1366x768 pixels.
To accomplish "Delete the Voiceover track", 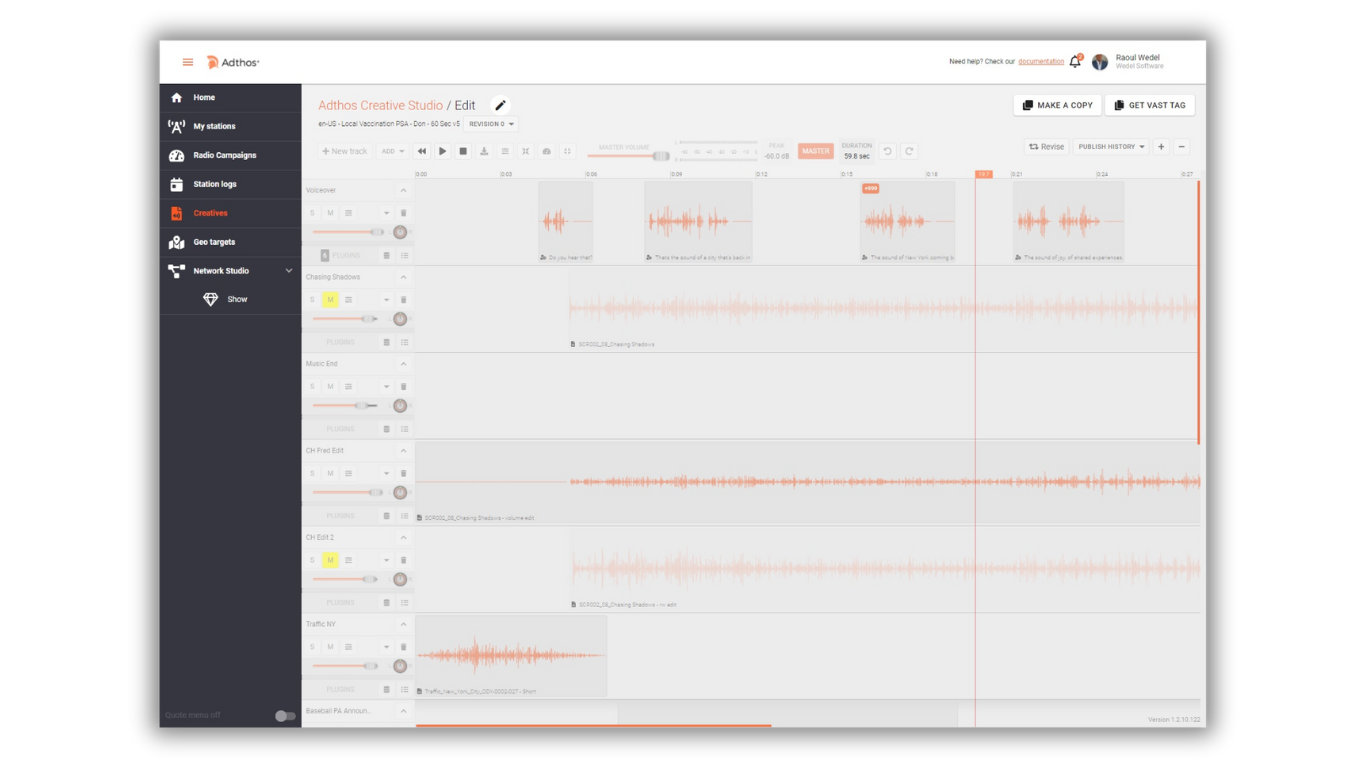I will (404, 213).
